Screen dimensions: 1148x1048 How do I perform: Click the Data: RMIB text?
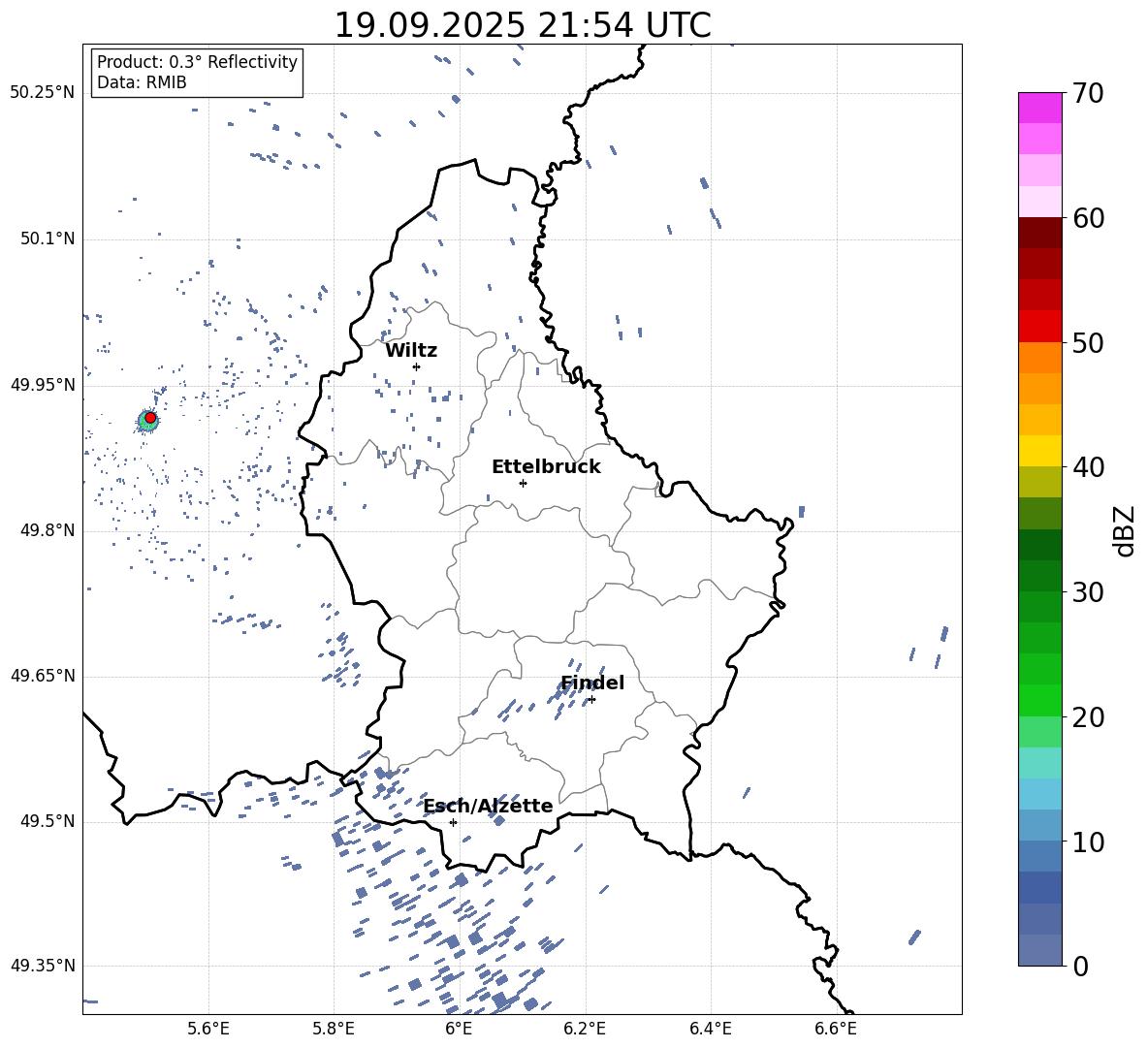[x=142, y=82]
